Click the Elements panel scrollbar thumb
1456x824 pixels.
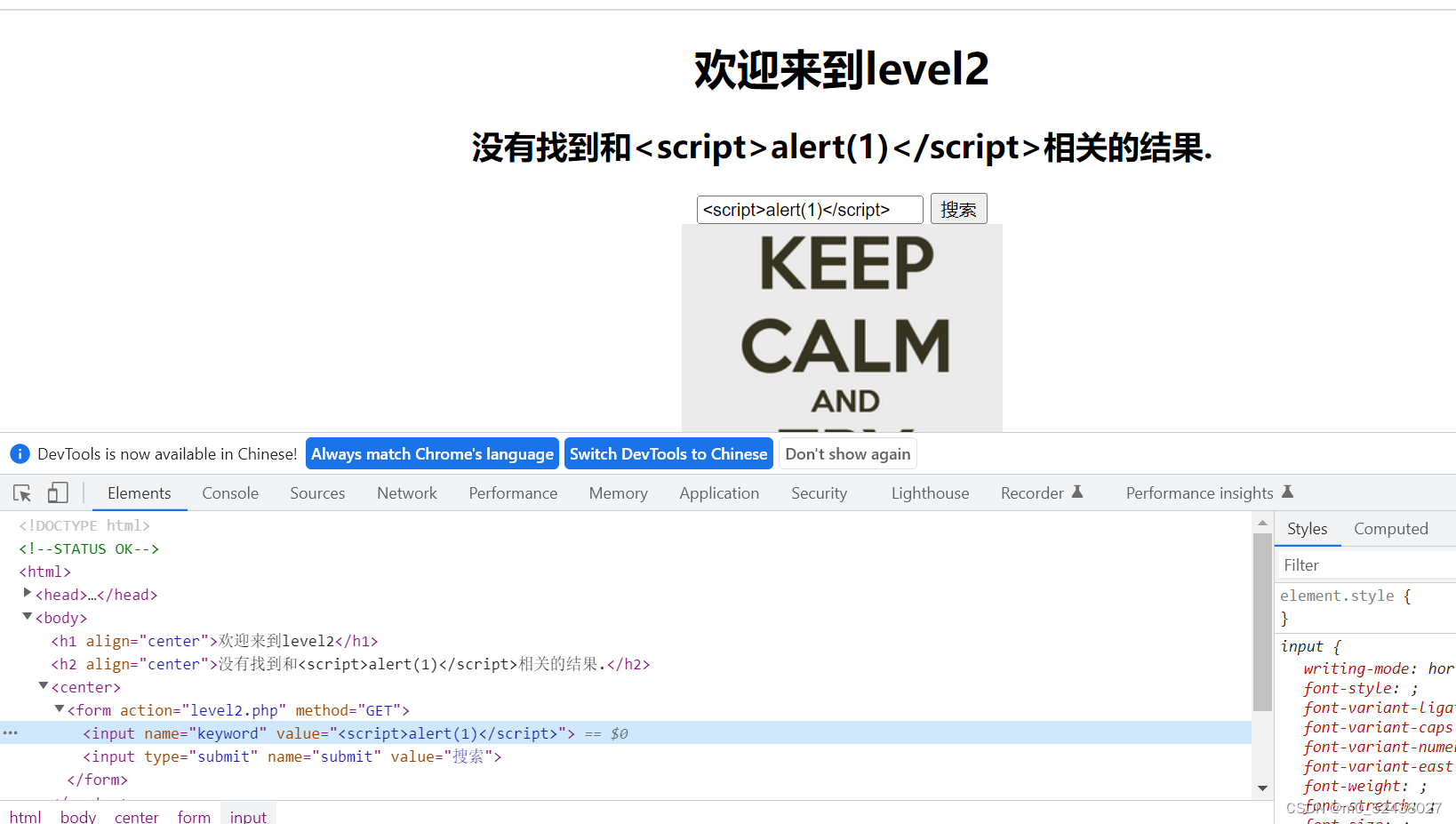[x=1262, y=622]
